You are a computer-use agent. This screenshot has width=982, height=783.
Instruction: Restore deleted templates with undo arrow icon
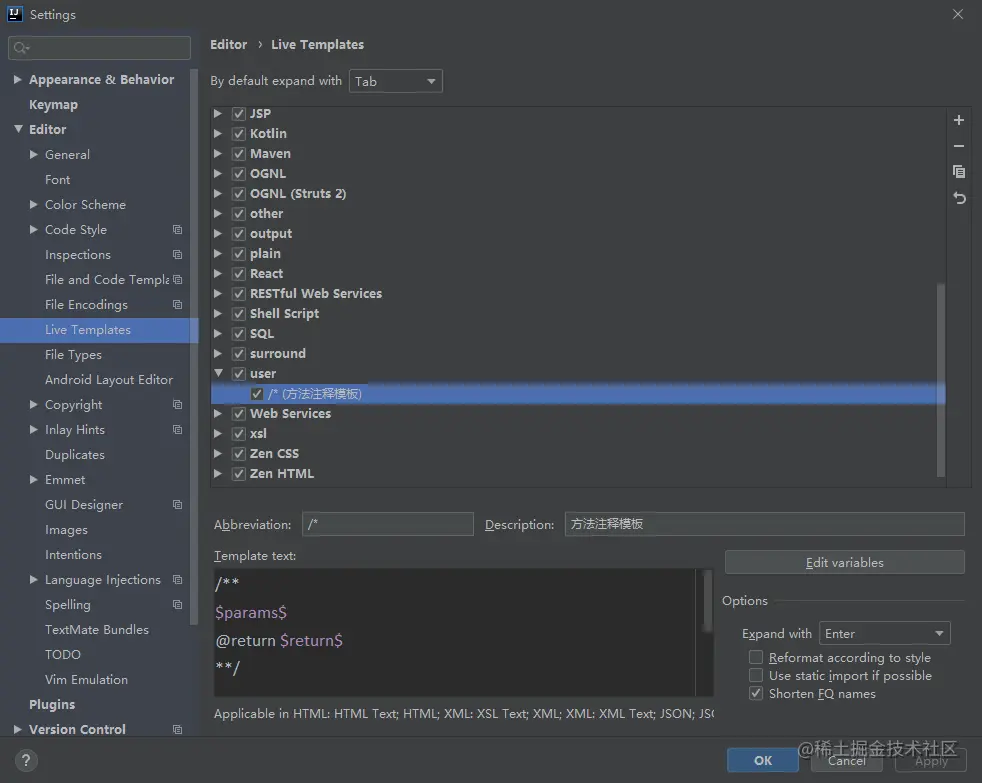point(959,199)
